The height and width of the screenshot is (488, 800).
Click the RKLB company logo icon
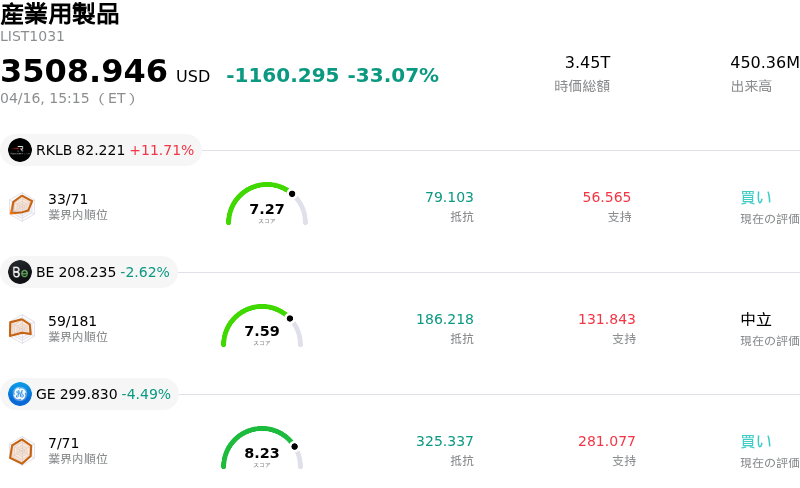click(20, 150)
